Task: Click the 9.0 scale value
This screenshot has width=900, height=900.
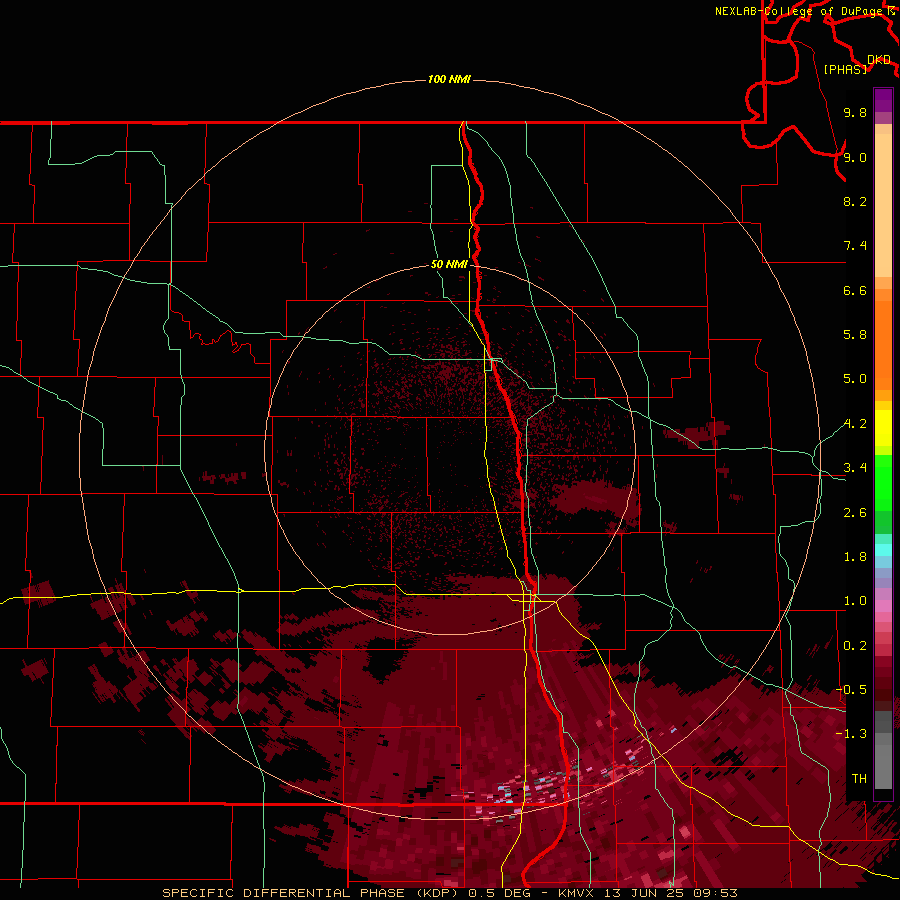Action: (855, 157)
